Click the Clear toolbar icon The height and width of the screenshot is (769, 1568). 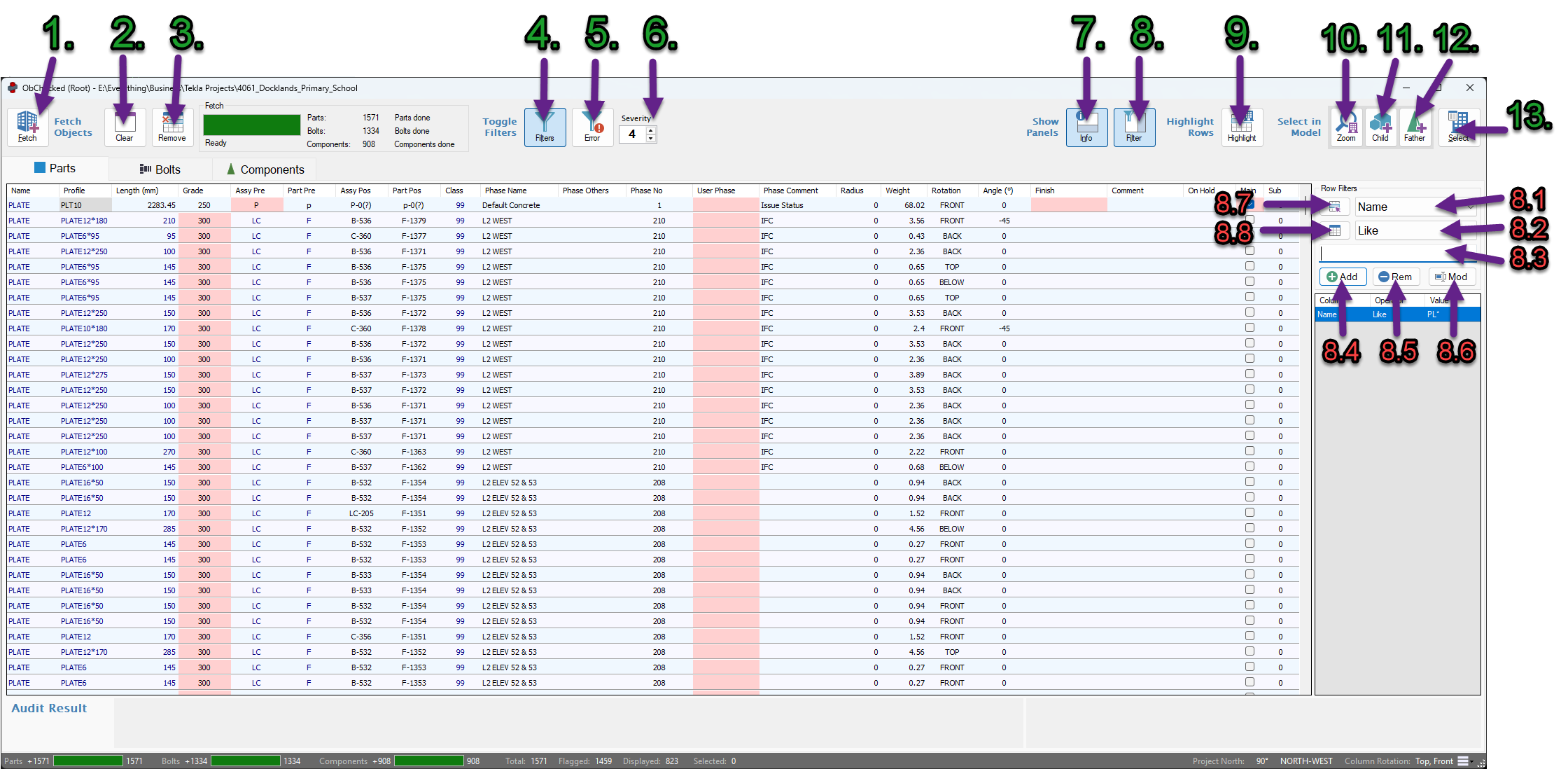(x=125, y=126)
